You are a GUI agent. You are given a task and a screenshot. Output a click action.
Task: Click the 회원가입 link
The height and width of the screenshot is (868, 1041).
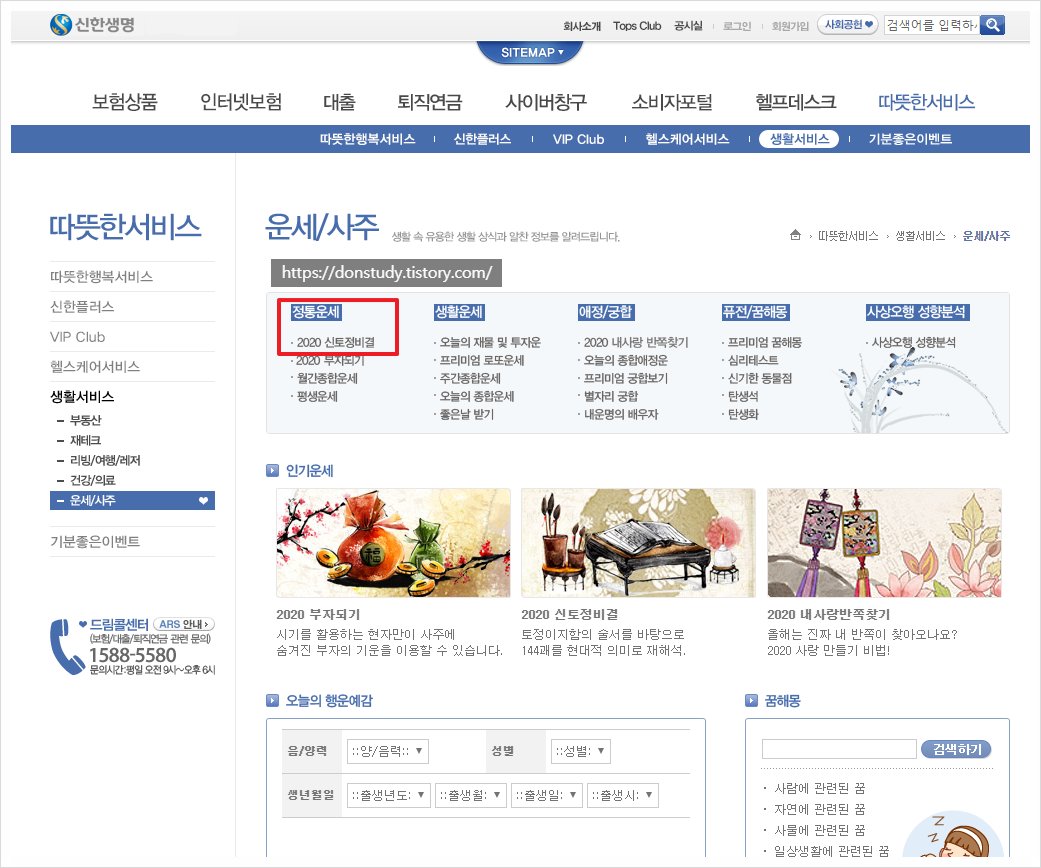tap(790, 26)
